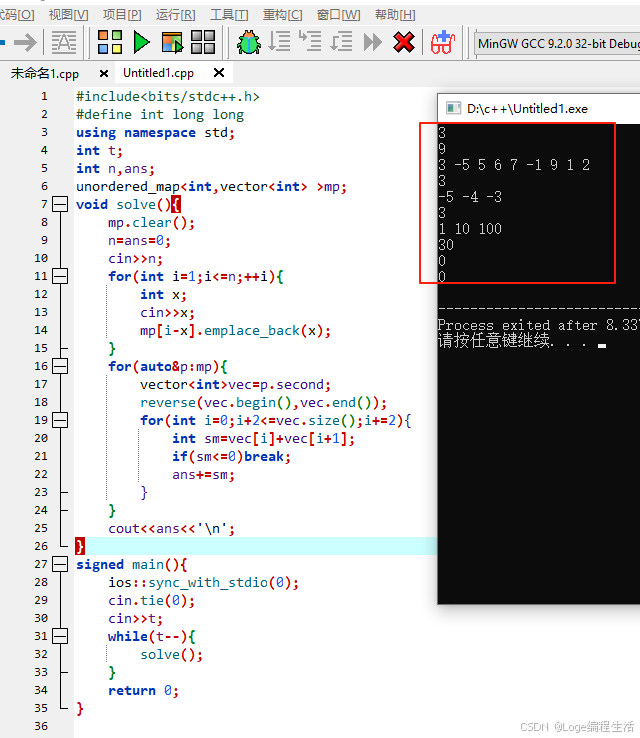This screenshot has height=738, width=640.
Task: Click on '#define int long long' line
Action: click(x=160, y=114)
